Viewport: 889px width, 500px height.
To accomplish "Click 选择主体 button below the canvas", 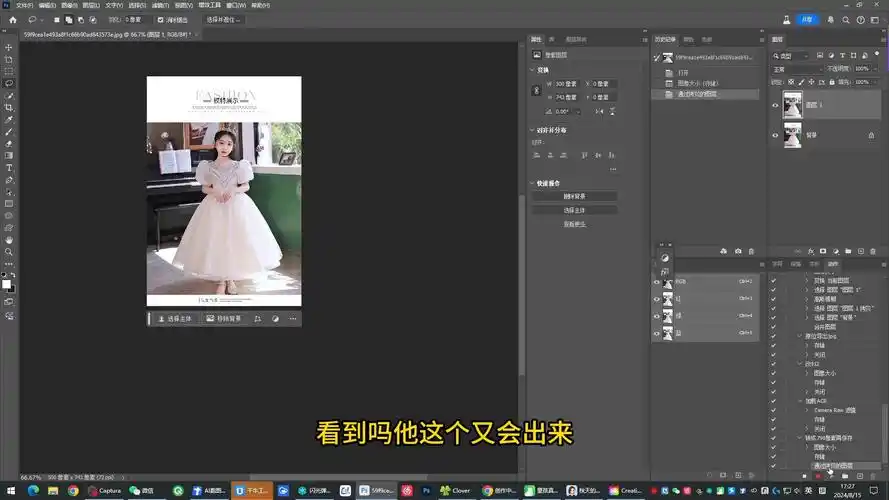I will point(175,318).
